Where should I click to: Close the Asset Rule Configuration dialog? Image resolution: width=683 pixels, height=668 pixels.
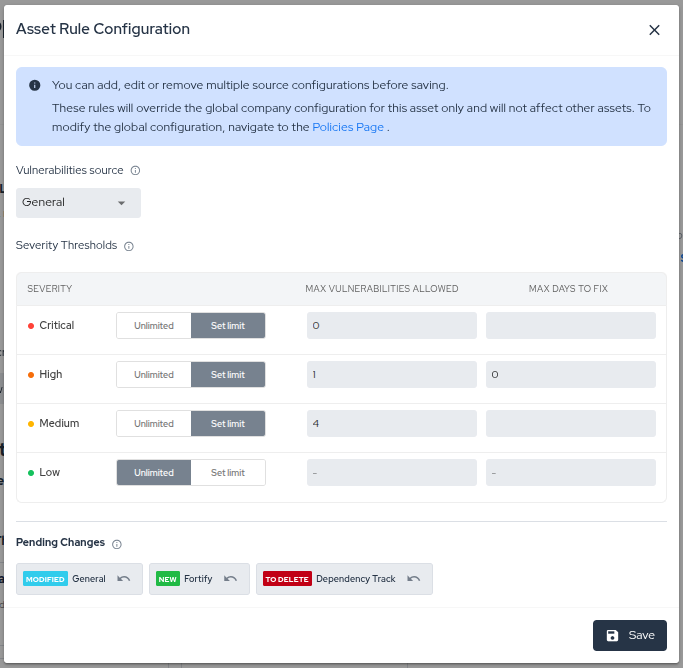[x=654, y=30]
